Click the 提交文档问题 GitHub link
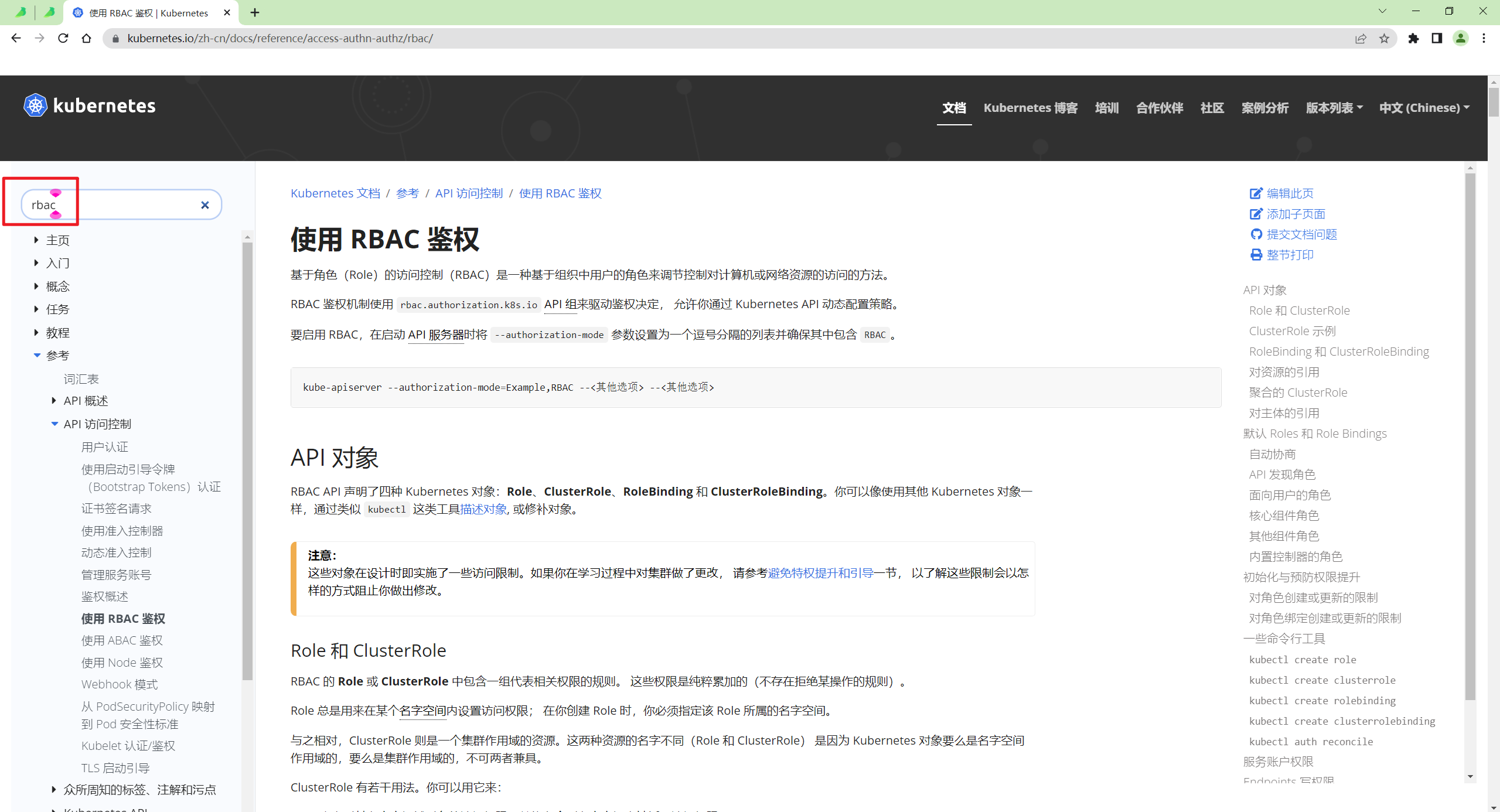The image size is (1500, 812). (x=1293, y=234)
